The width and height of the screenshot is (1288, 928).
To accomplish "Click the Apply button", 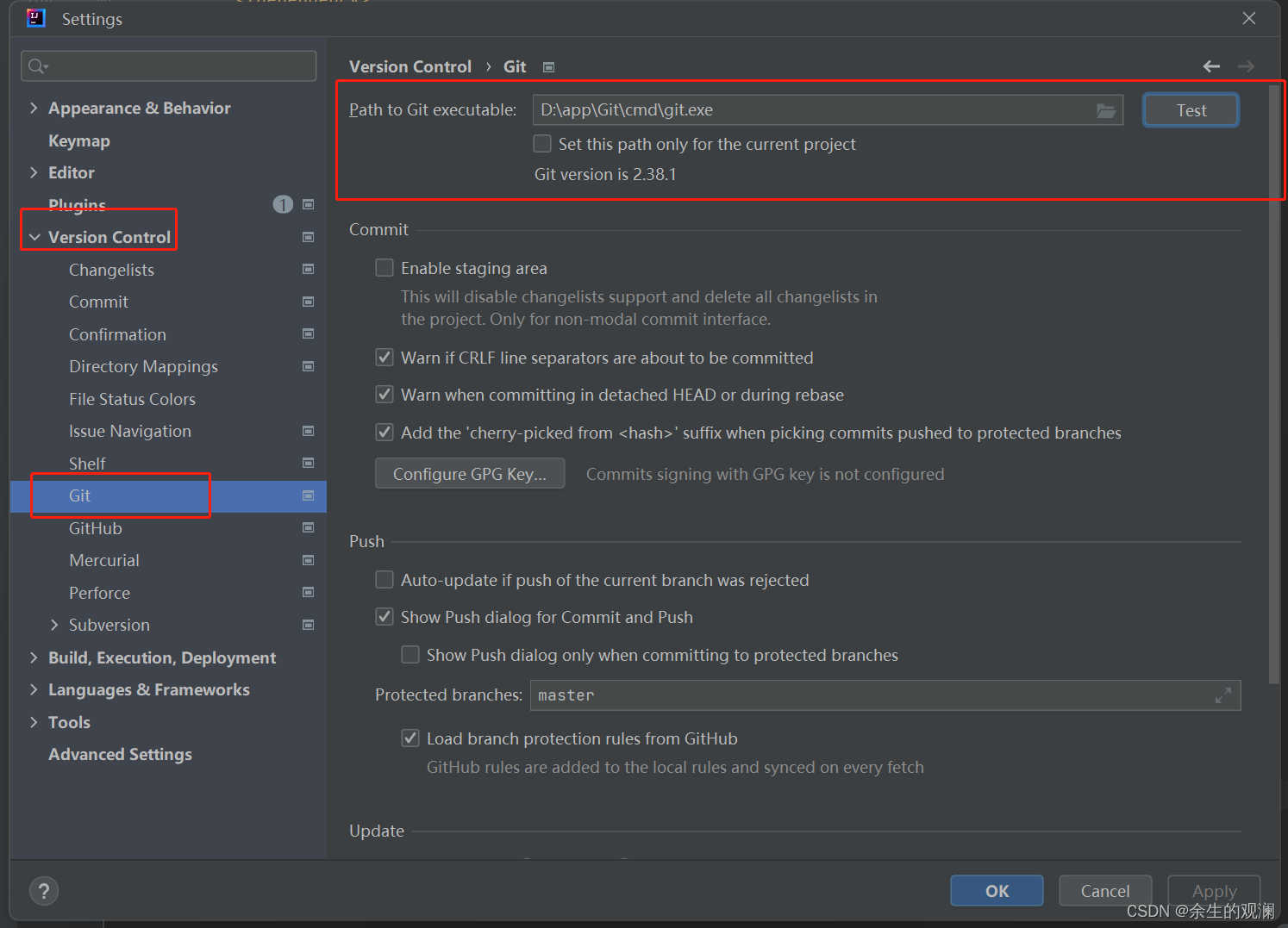I will 1214,891.
